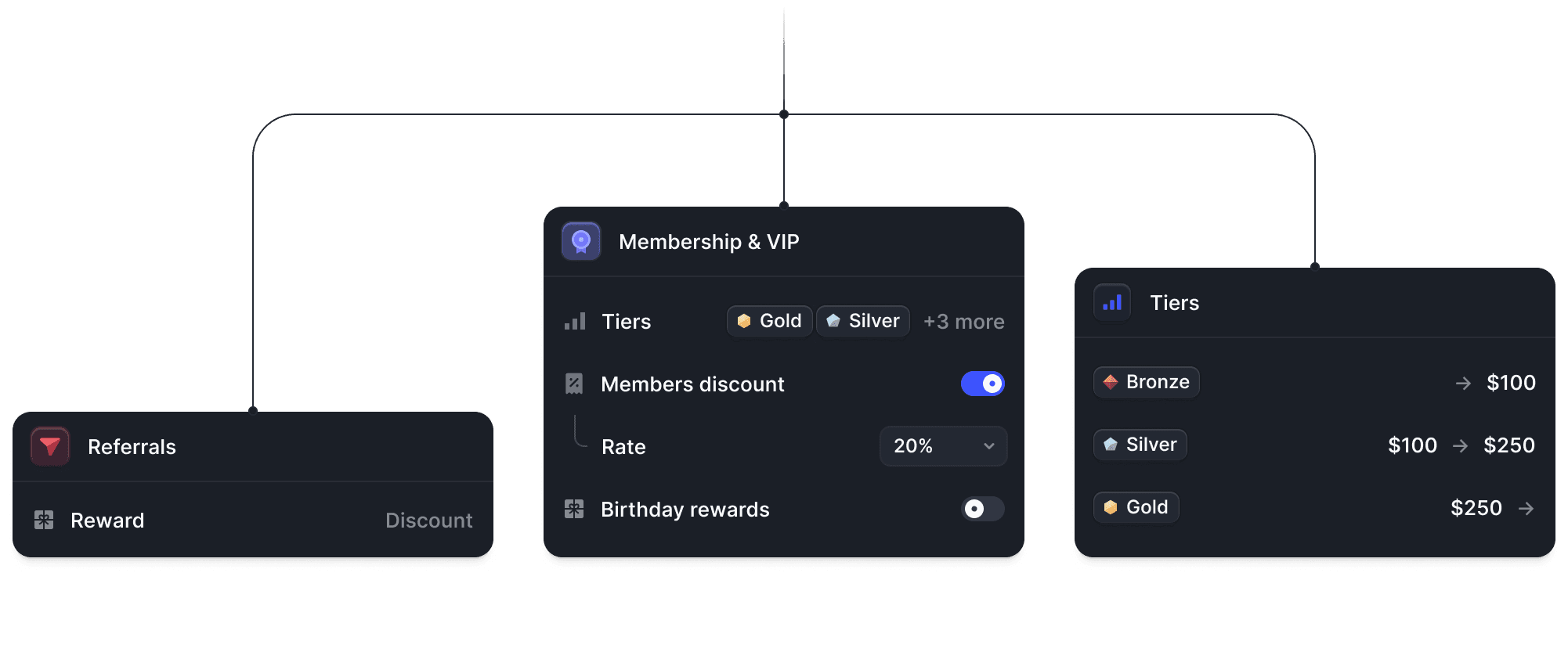Viewport: 1568px width, 645px height.
Task: Click the Bronze tier badge
Action: coord(1147,382)
